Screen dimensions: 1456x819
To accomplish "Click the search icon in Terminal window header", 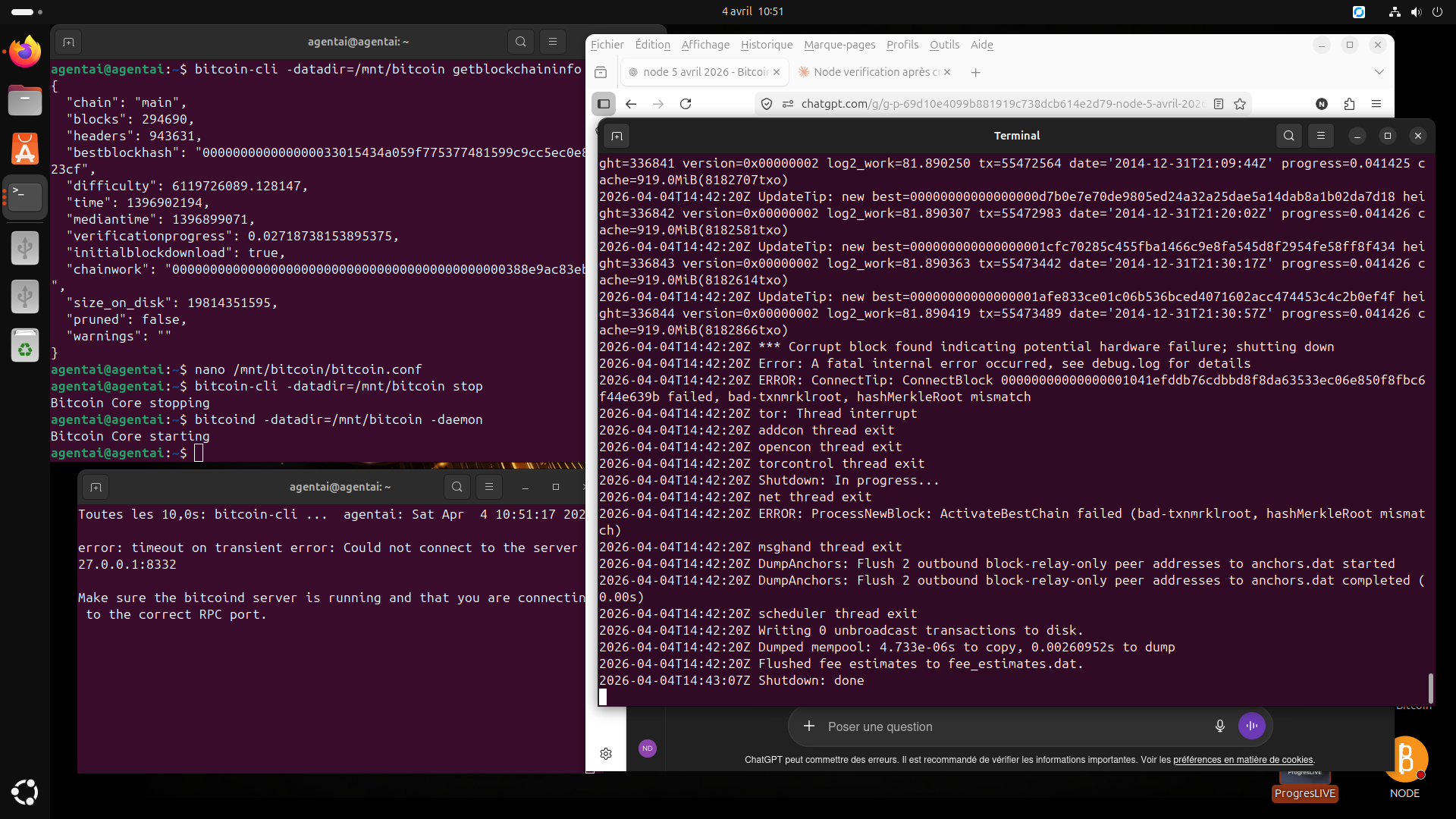I will 1288,136.
